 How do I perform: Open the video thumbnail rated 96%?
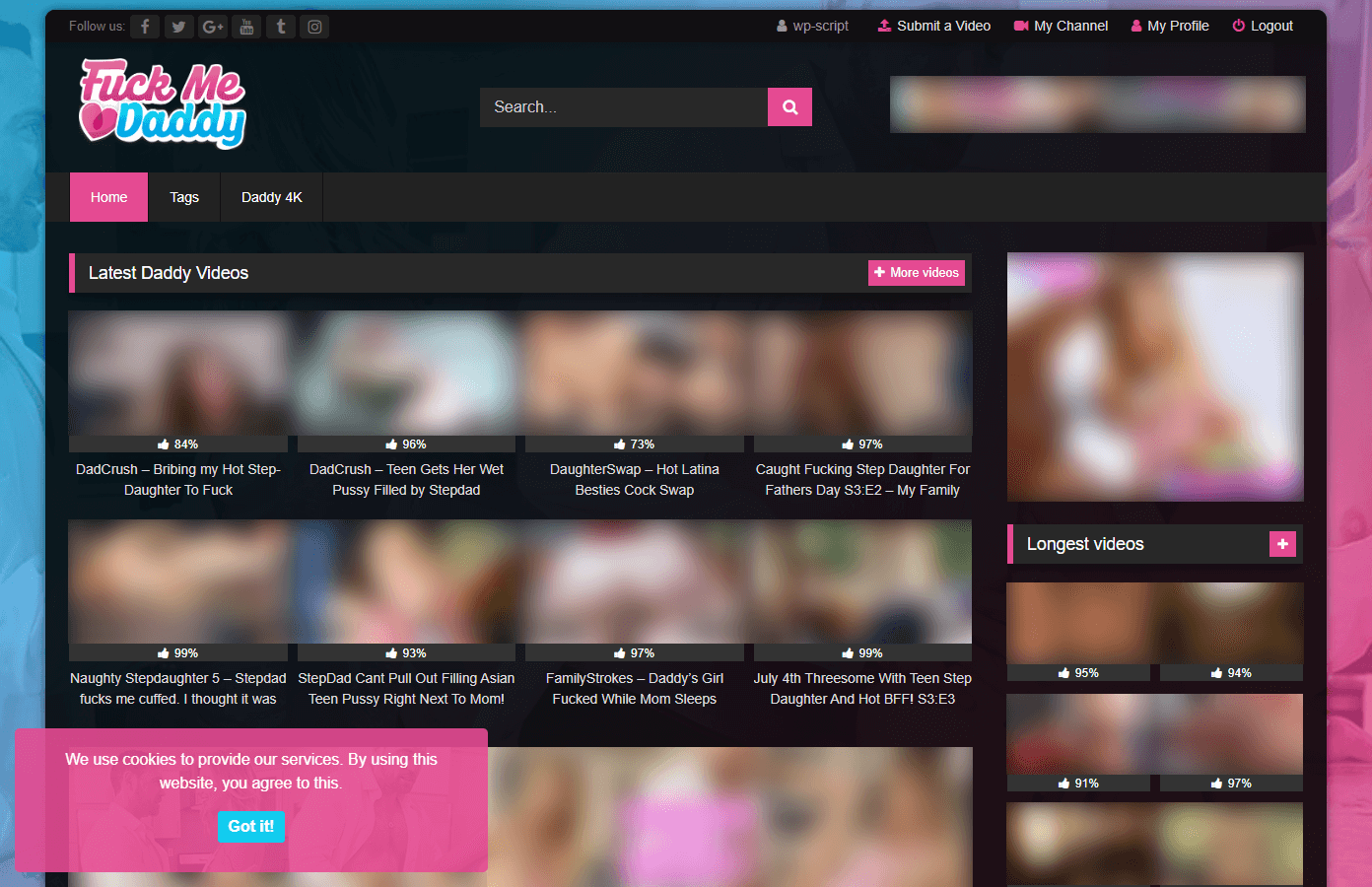pyautogui.click(x=406, y=374)
